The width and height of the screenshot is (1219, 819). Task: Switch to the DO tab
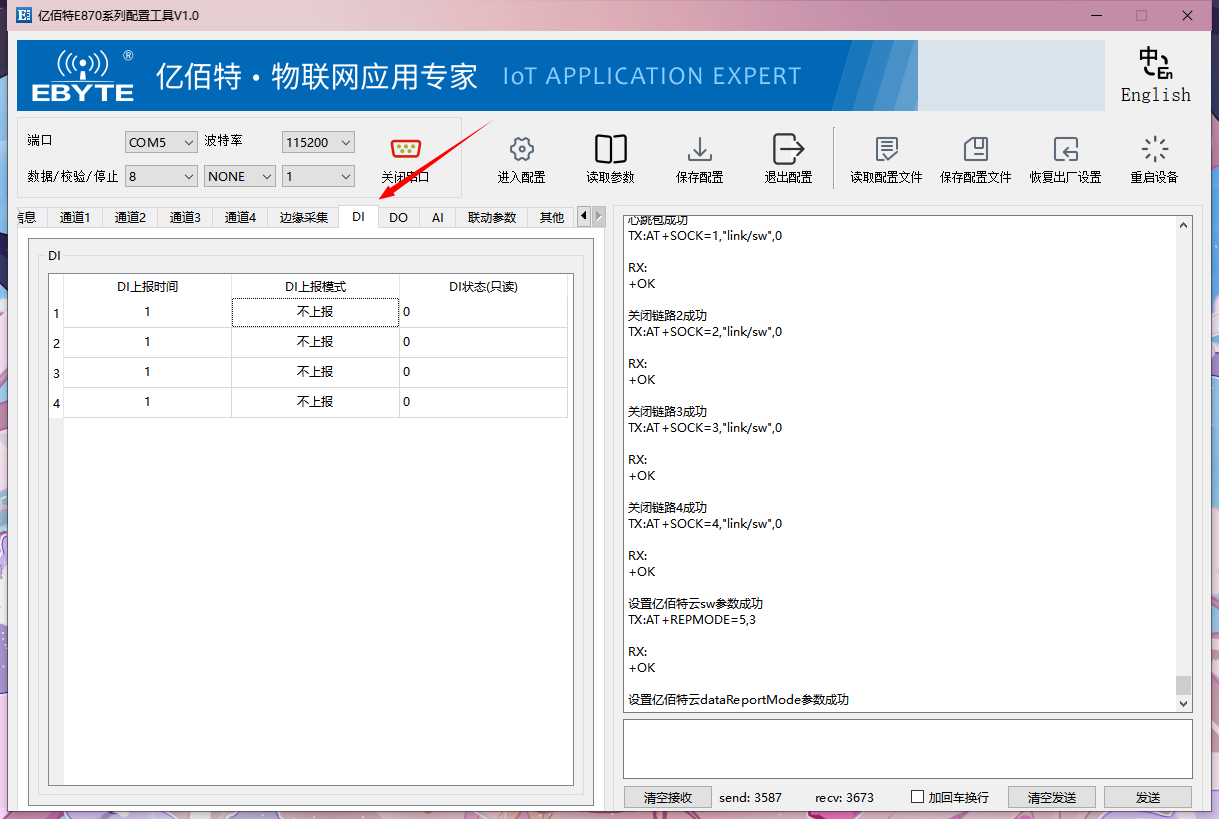pyautogui.click(x=398, y=217)
